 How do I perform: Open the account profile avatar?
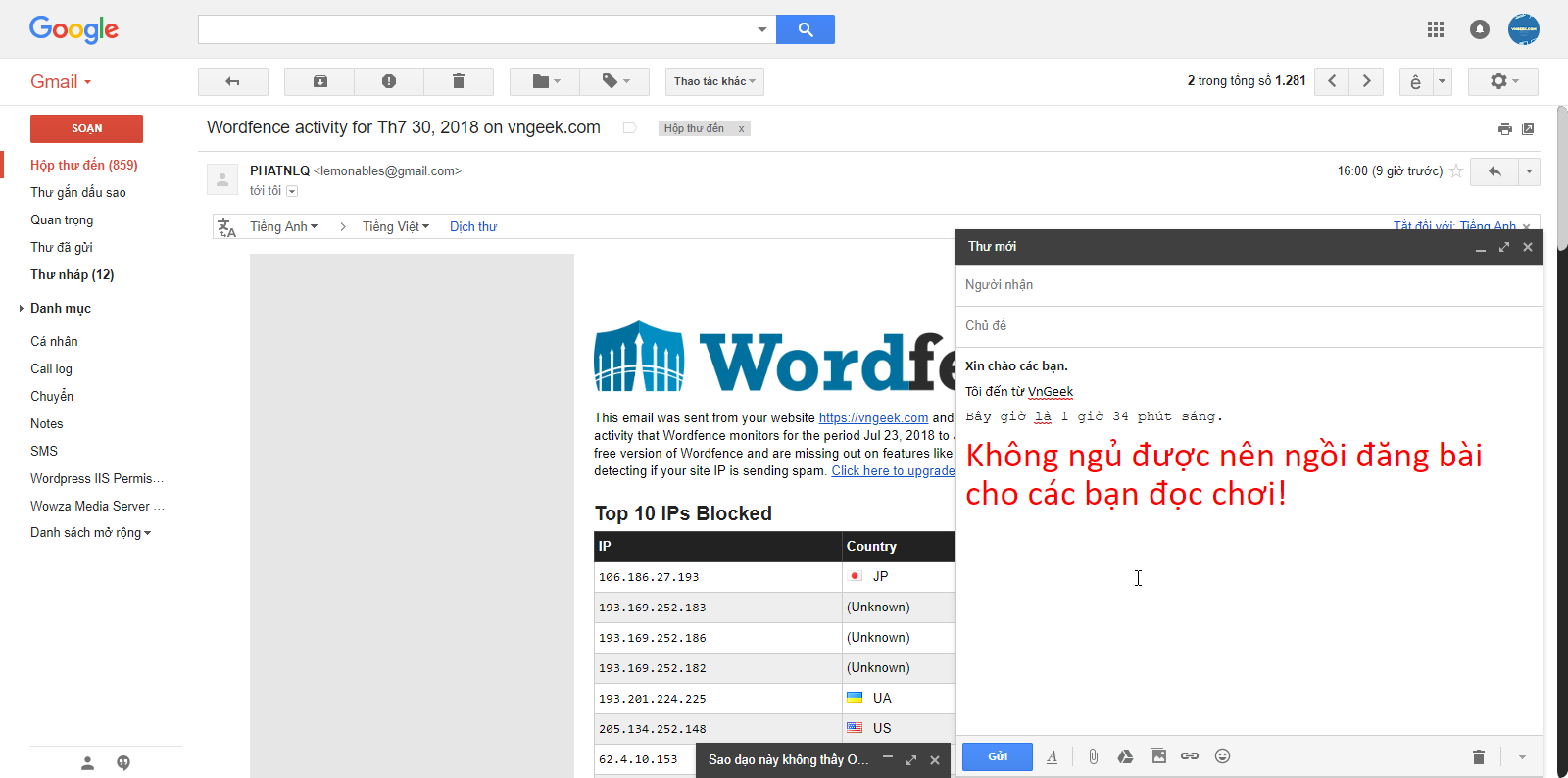click(1524, 29)
